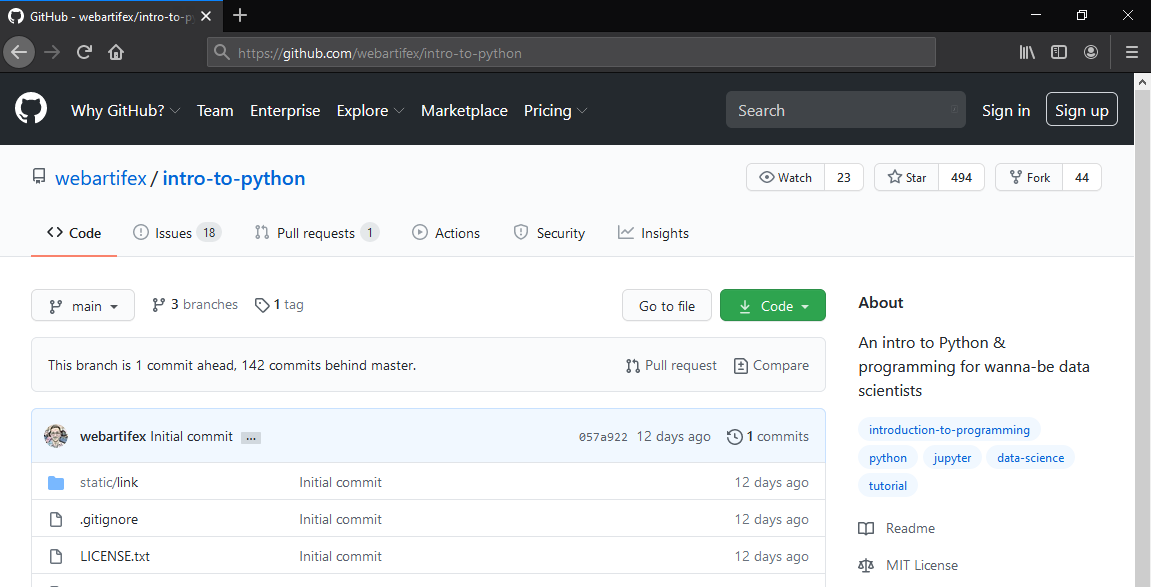Open Firefox library icon
The width and height of the screenshot is (1151, 587).
click(x=1027, y=52)
